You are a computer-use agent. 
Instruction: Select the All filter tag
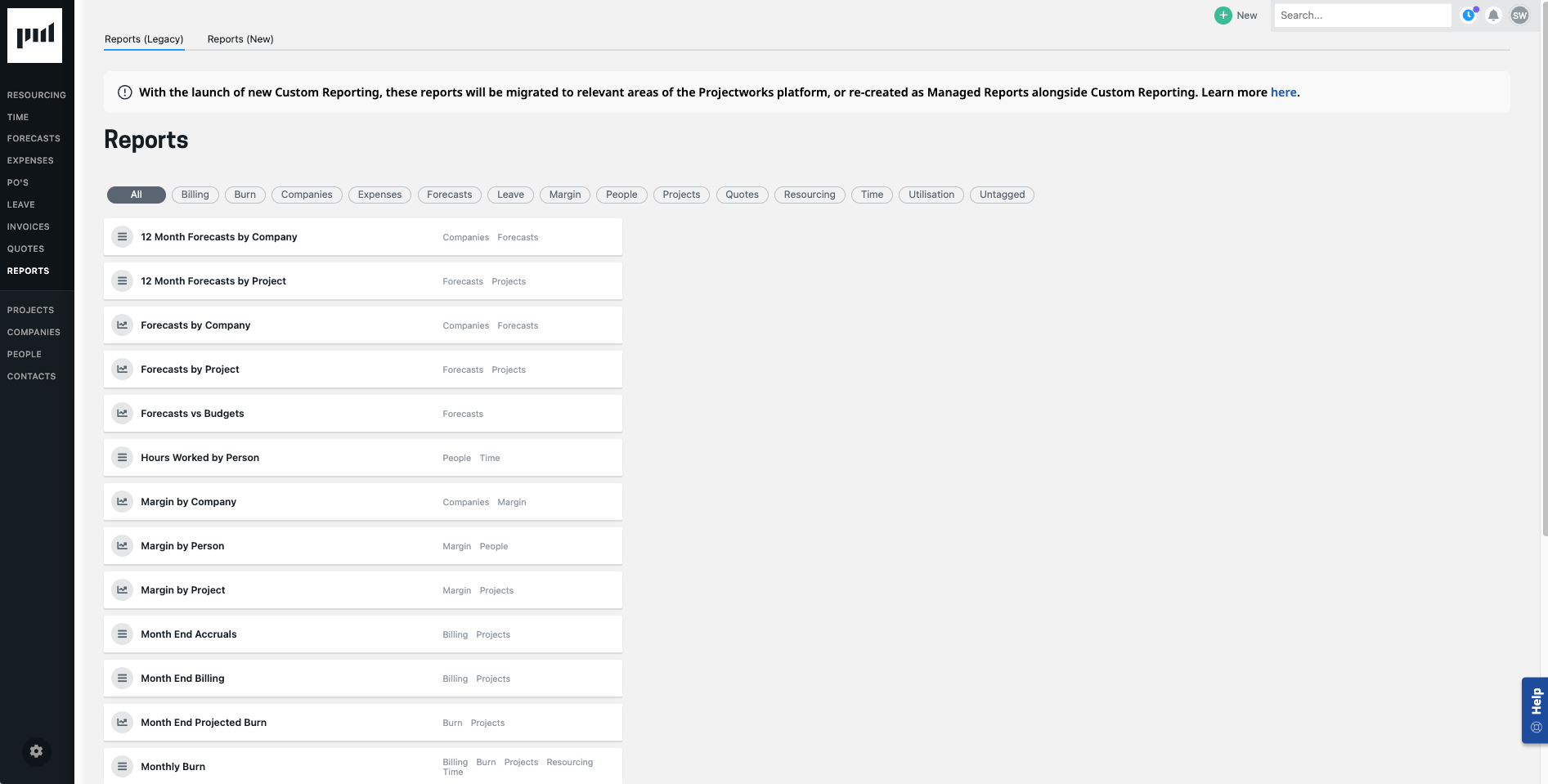(137, 195)
